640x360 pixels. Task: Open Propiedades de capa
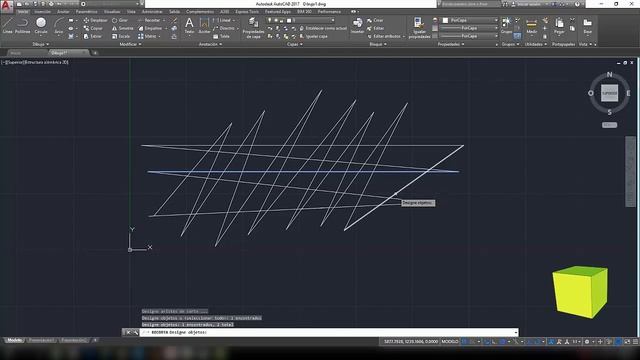pos(253,27)
